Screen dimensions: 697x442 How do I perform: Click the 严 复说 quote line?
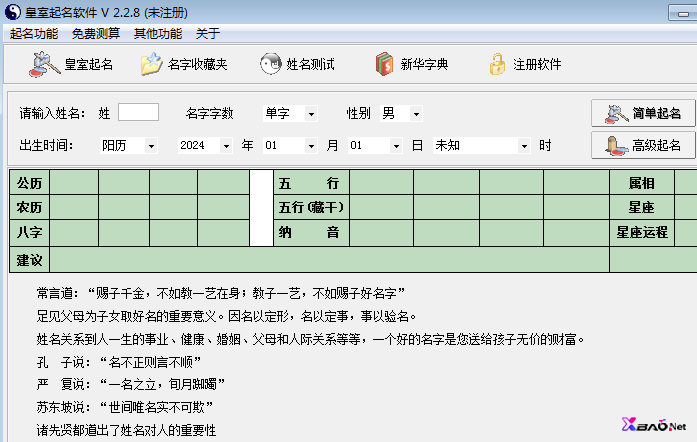[x=131, y=384]
